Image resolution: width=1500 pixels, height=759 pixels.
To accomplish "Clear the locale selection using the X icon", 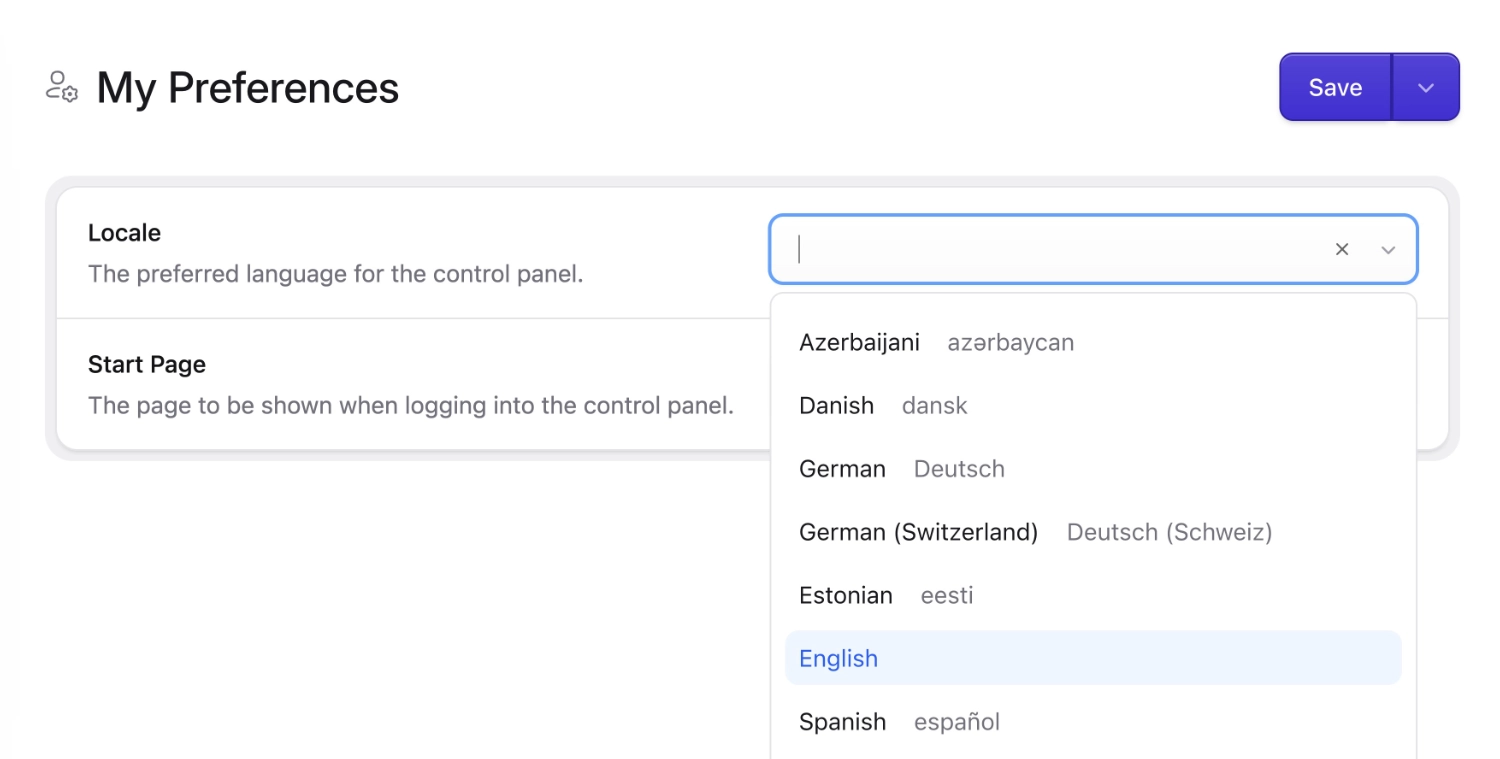I will tap(1341, 249).
